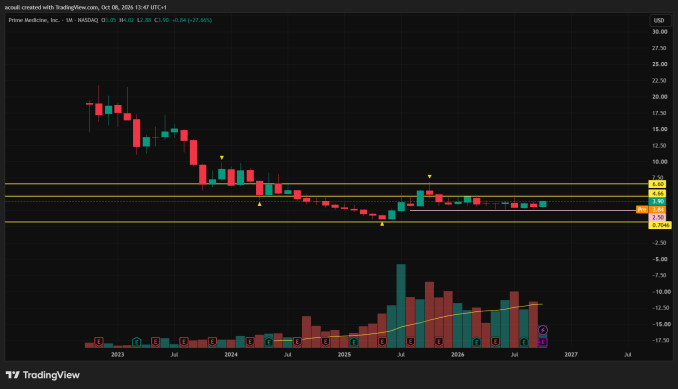Click the 30.00 price axis value
Screen dimensions: 678x389
[x=659, y=32]
